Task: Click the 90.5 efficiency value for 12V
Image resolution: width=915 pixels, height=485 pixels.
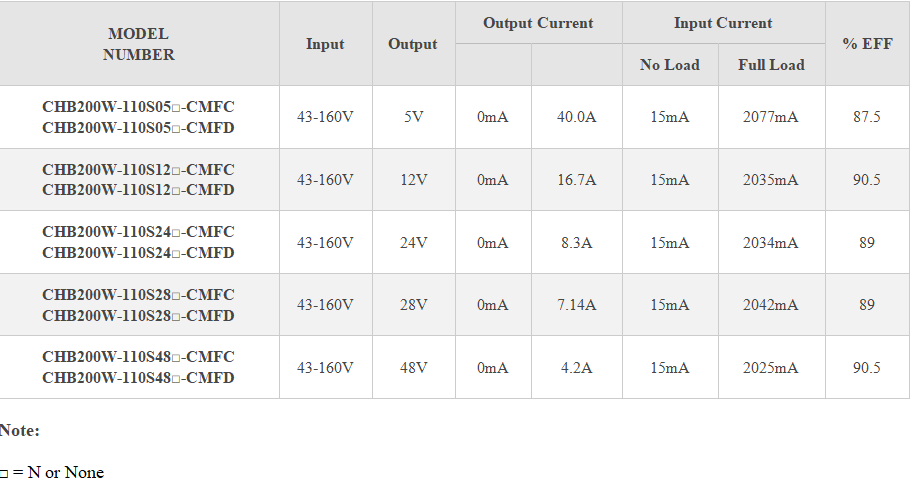Action: click(x=867, y=180)
